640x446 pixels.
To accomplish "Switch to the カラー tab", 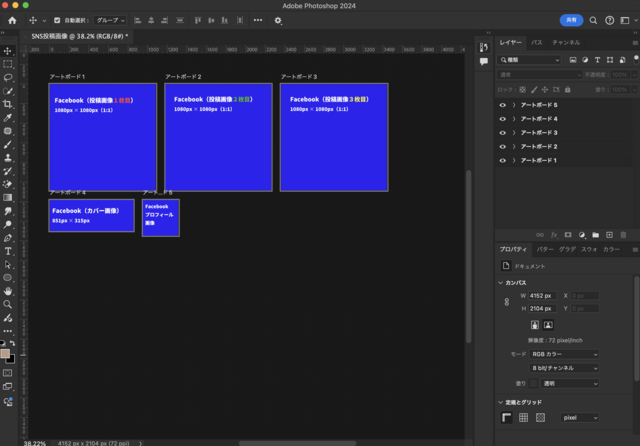I will [x=611, y=249].
